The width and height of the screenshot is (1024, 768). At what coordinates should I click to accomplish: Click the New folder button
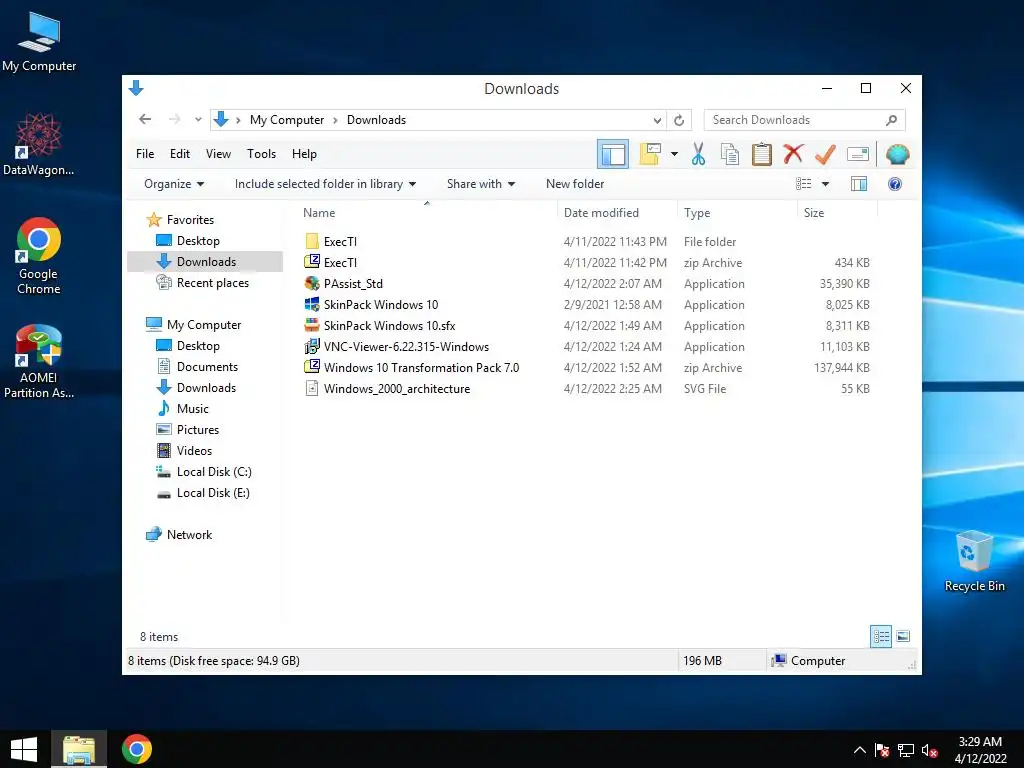coord(575,184)
